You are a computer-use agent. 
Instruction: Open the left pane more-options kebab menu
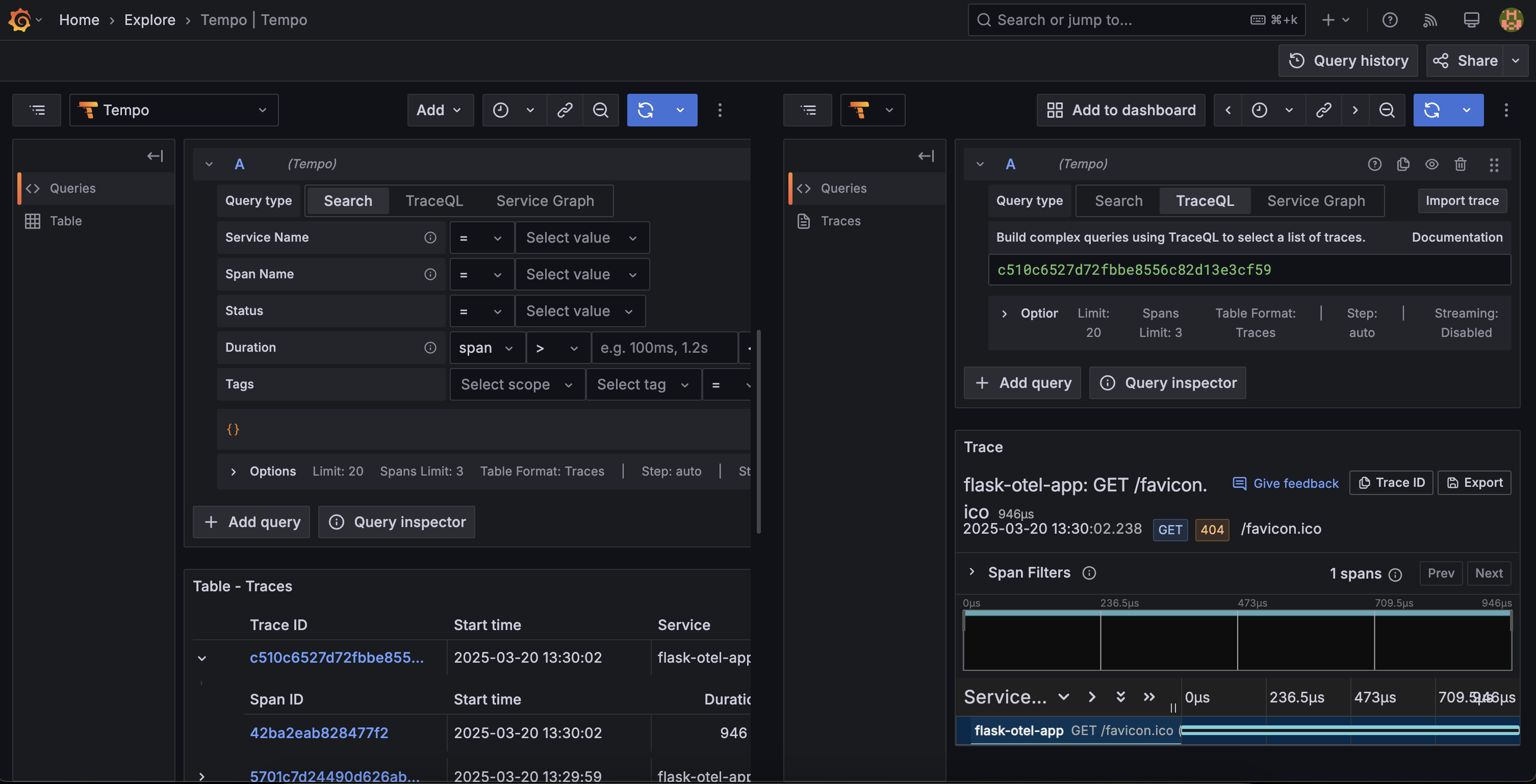point(720,110)
